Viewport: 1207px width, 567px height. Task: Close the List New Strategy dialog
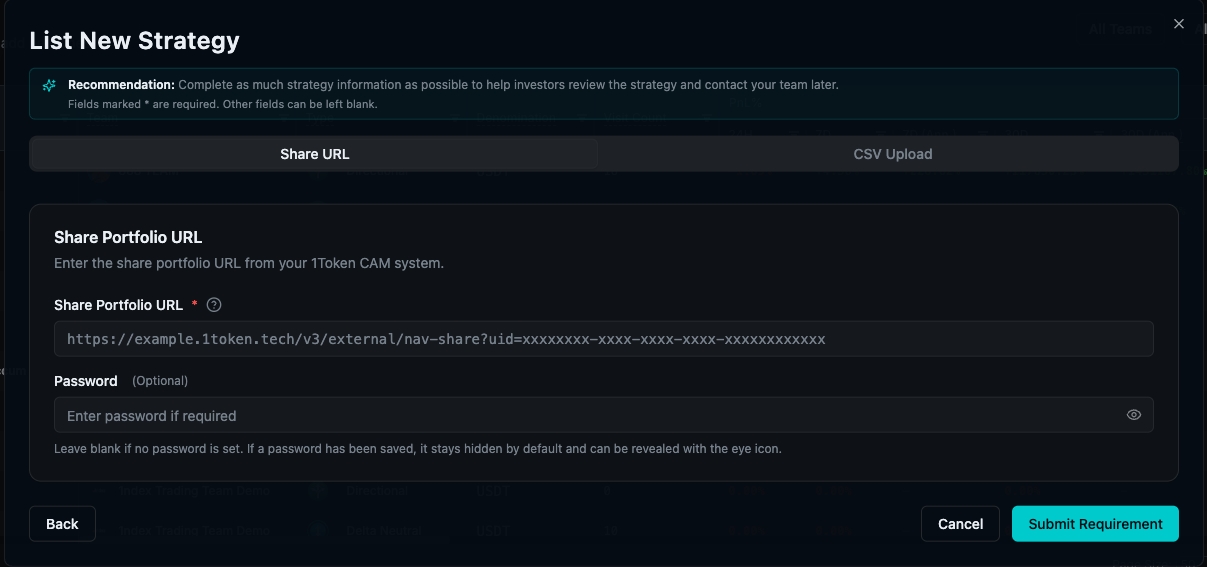coord(1179,24)
